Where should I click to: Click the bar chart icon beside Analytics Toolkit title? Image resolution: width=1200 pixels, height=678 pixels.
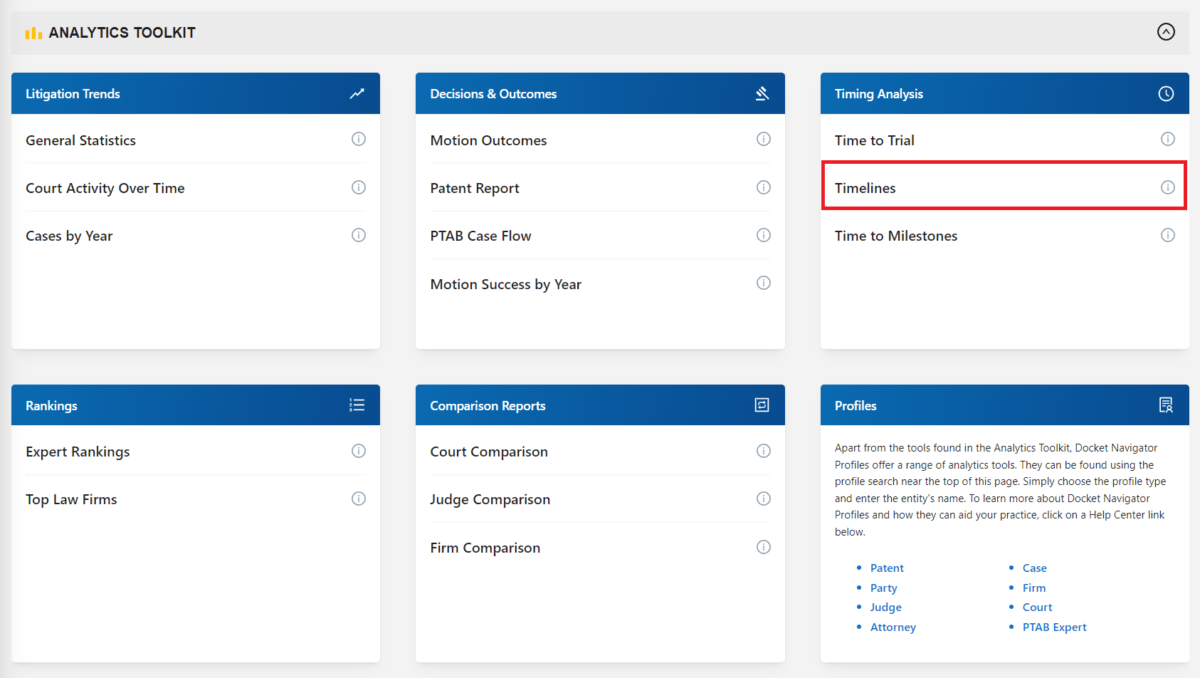pos(33,31)
